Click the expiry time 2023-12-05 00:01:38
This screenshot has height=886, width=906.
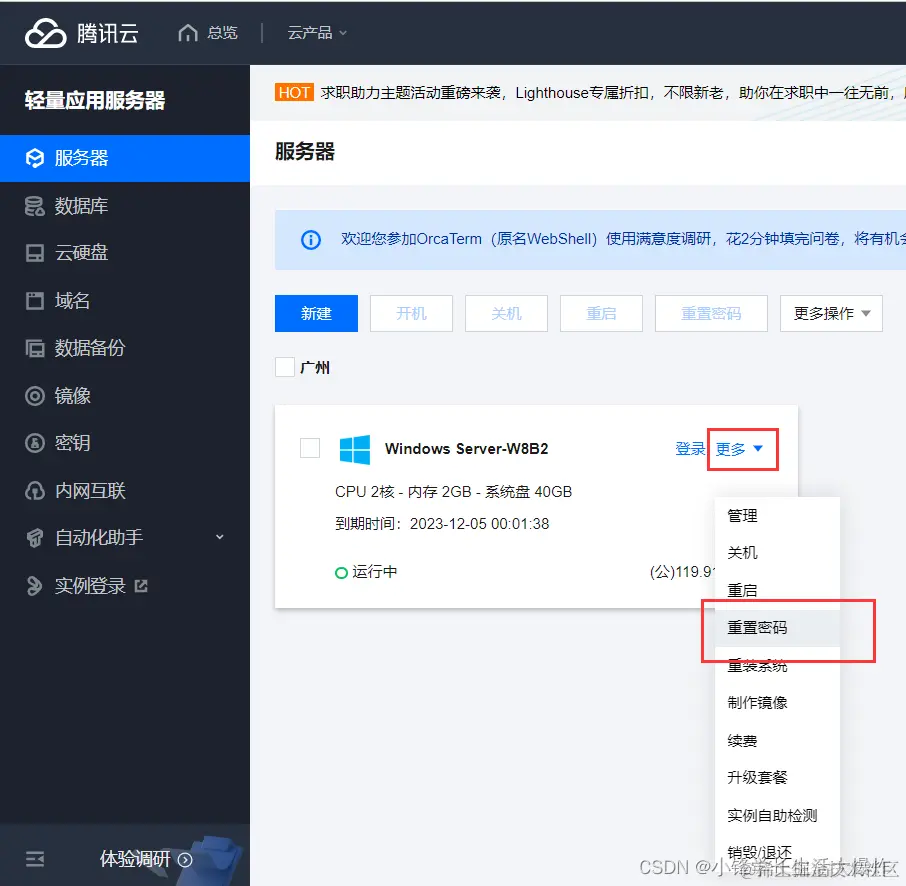pos(479,524)
